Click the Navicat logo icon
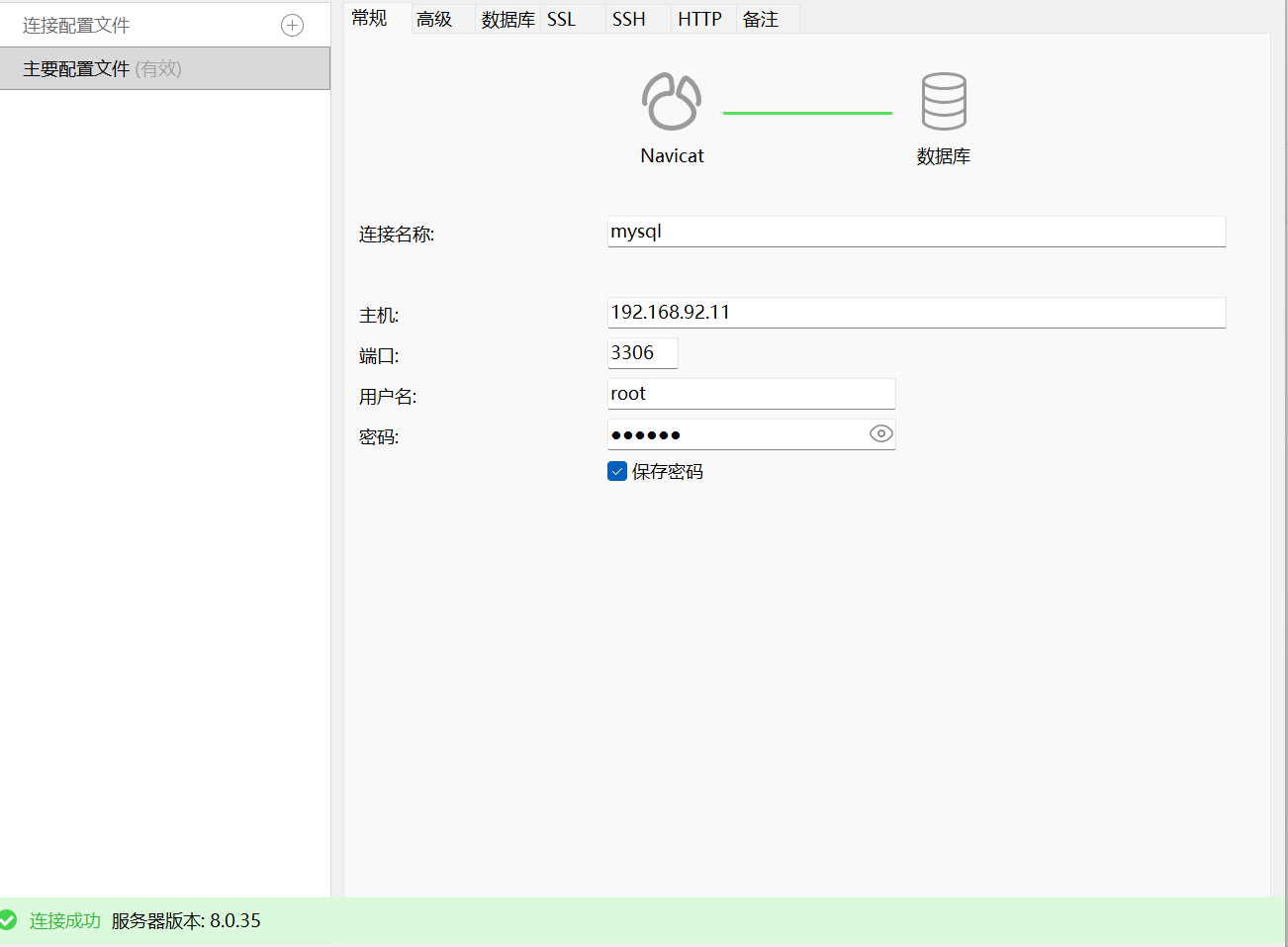 click(x=672, y=101)
